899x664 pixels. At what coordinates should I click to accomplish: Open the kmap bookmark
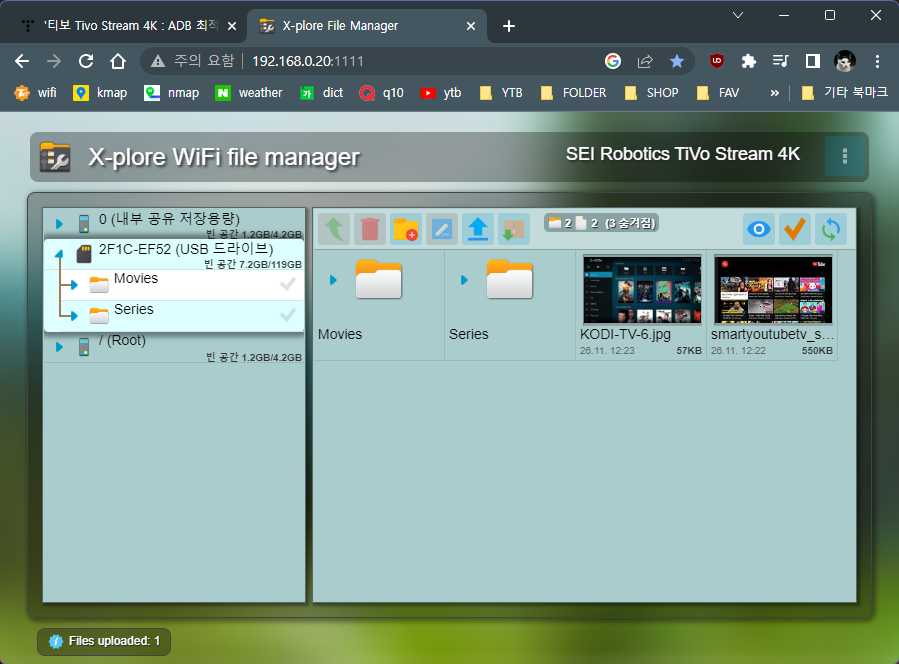click(x=100, y=92)
